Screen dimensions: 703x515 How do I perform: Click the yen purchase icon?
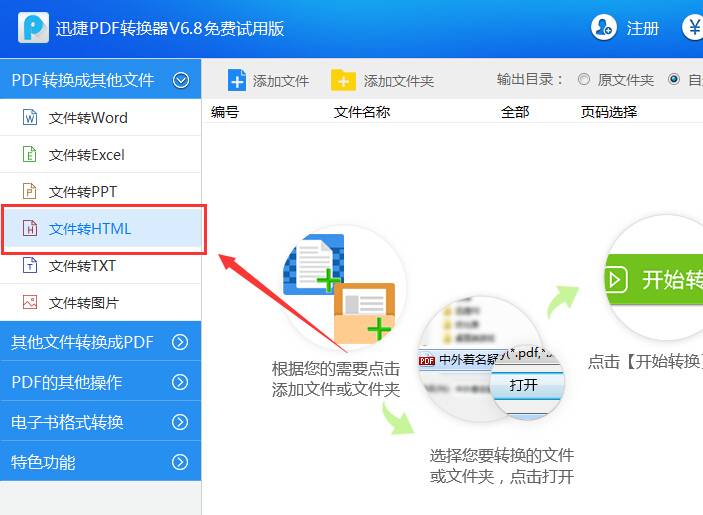point(693,27)
